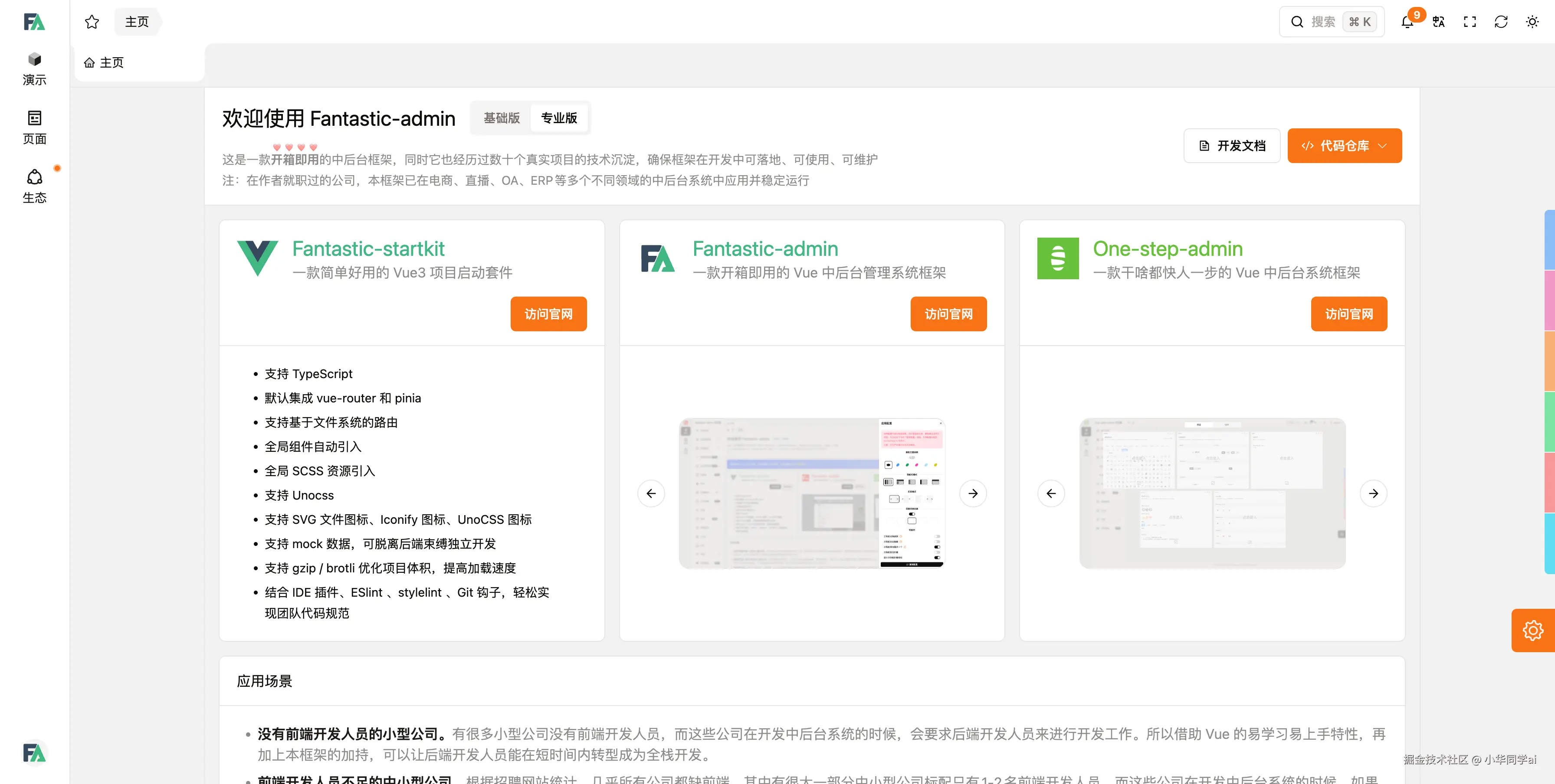
Task: Switch to 基础版 edition
Action: pyautogui.click(x=501, y=118)
